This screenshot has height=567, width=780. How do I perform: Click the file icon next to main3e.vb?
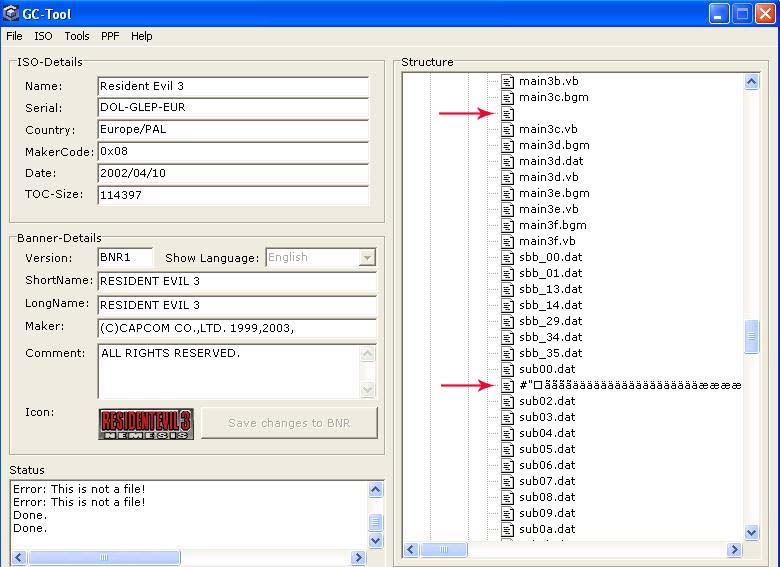507,209
